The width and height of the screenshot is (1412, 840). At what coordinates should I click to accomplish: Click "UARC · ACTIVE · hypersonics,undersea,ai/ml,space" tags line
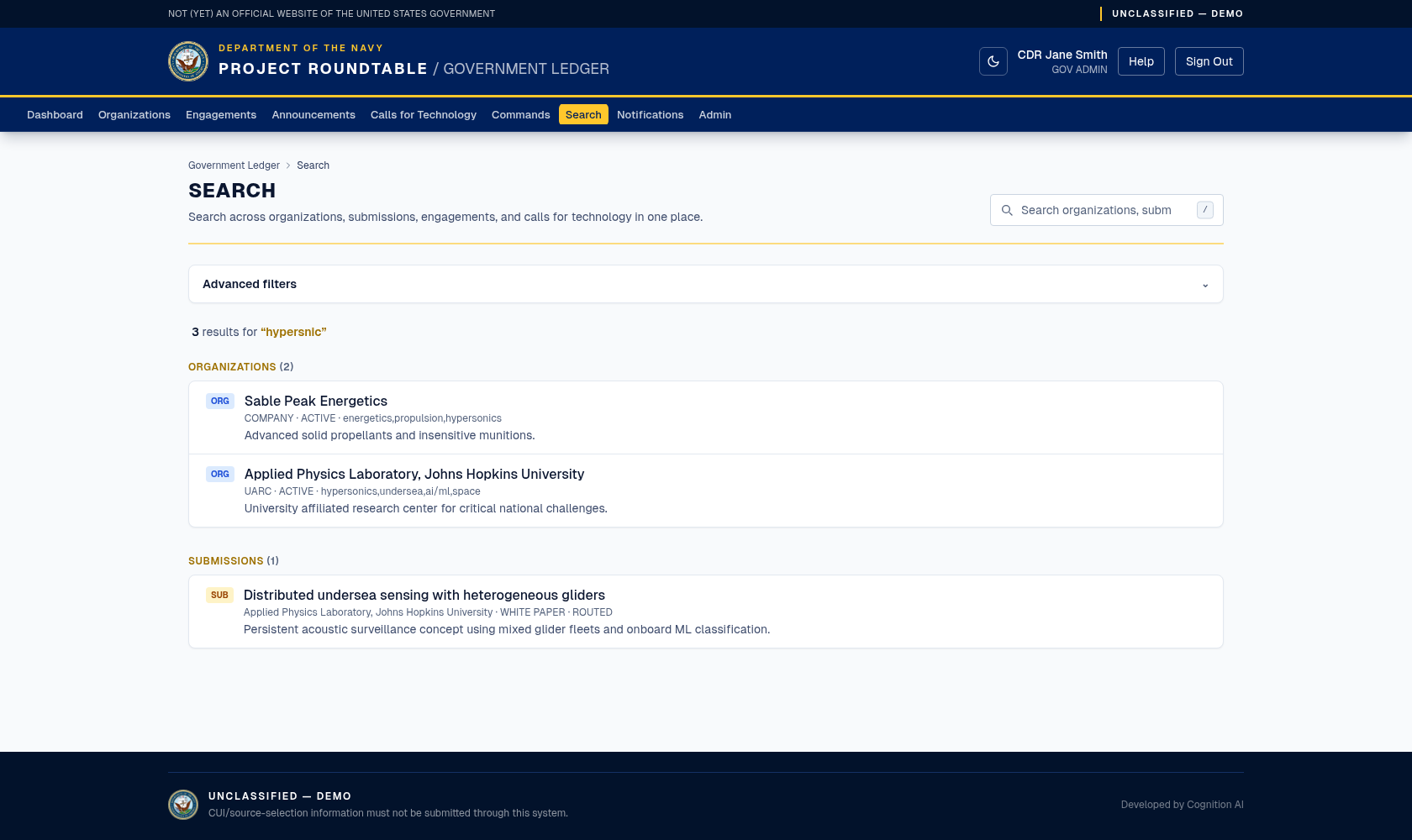pyautogui.click(x=362, y=491)
